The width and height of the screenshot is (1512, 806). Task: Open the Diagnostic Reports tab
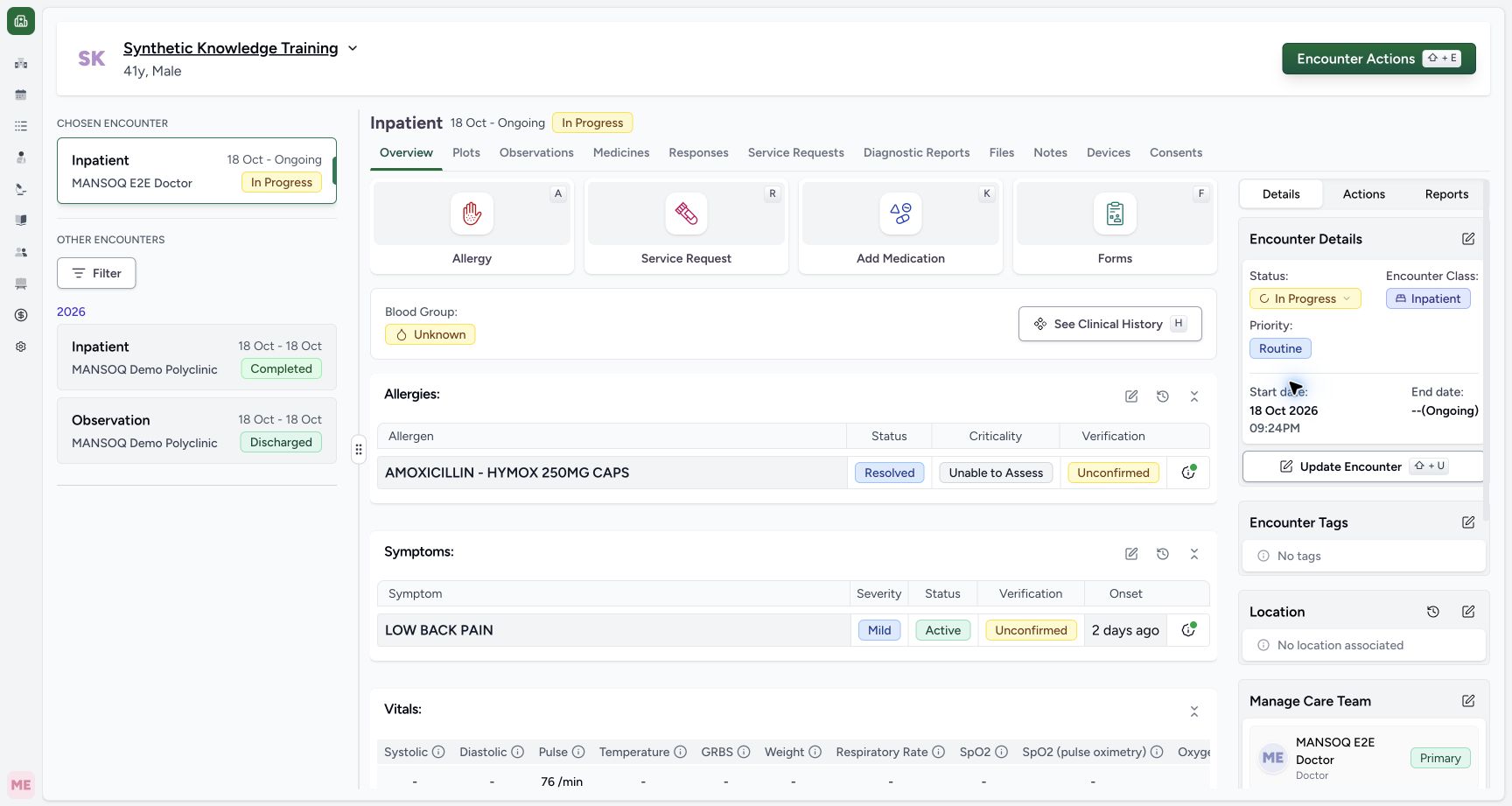pyautogui.click(x=916, y=152)
